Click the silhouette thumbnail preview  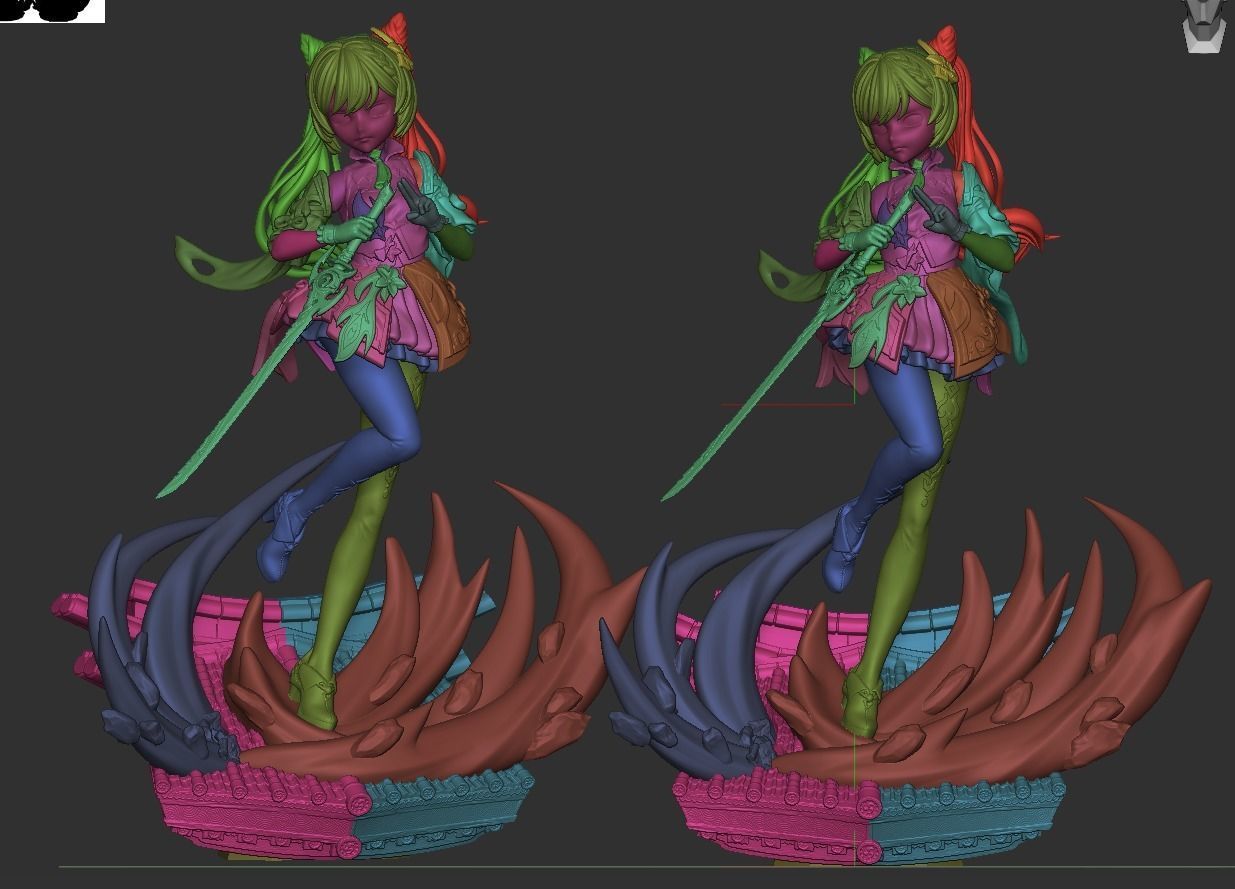pyautogui.click(x=52, y=11)
